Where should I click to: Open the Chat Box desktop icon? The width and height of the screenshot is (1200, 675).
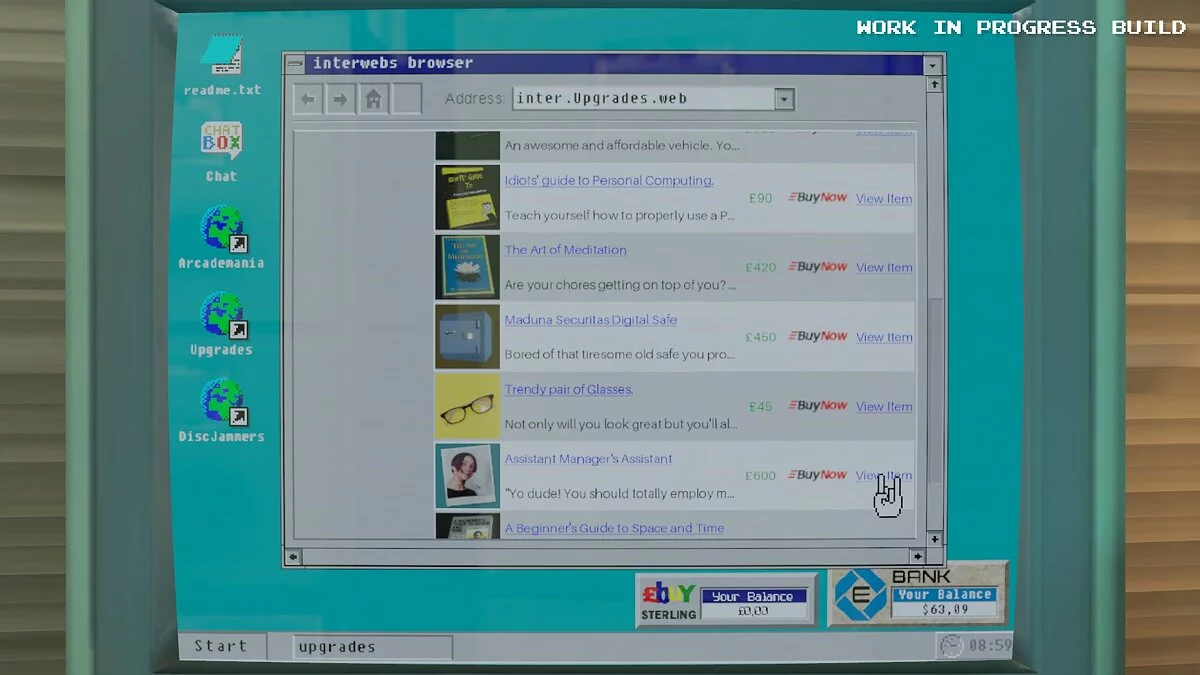(221, 152)
